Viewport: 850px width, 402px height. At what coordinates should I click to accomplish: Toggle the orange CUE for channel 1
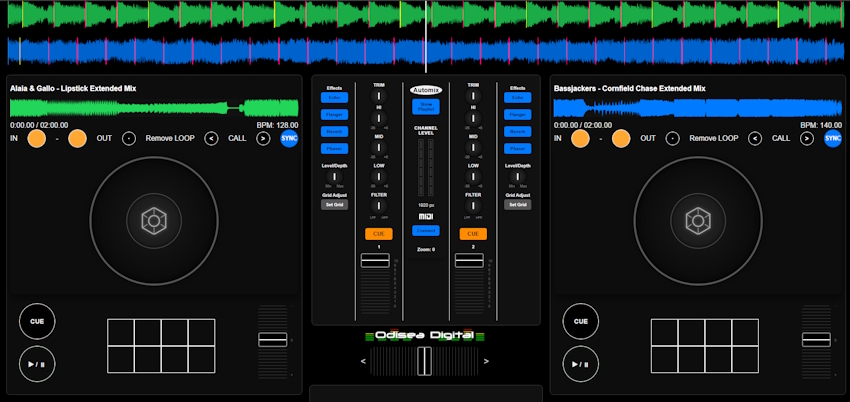click(x=378, y=234)
